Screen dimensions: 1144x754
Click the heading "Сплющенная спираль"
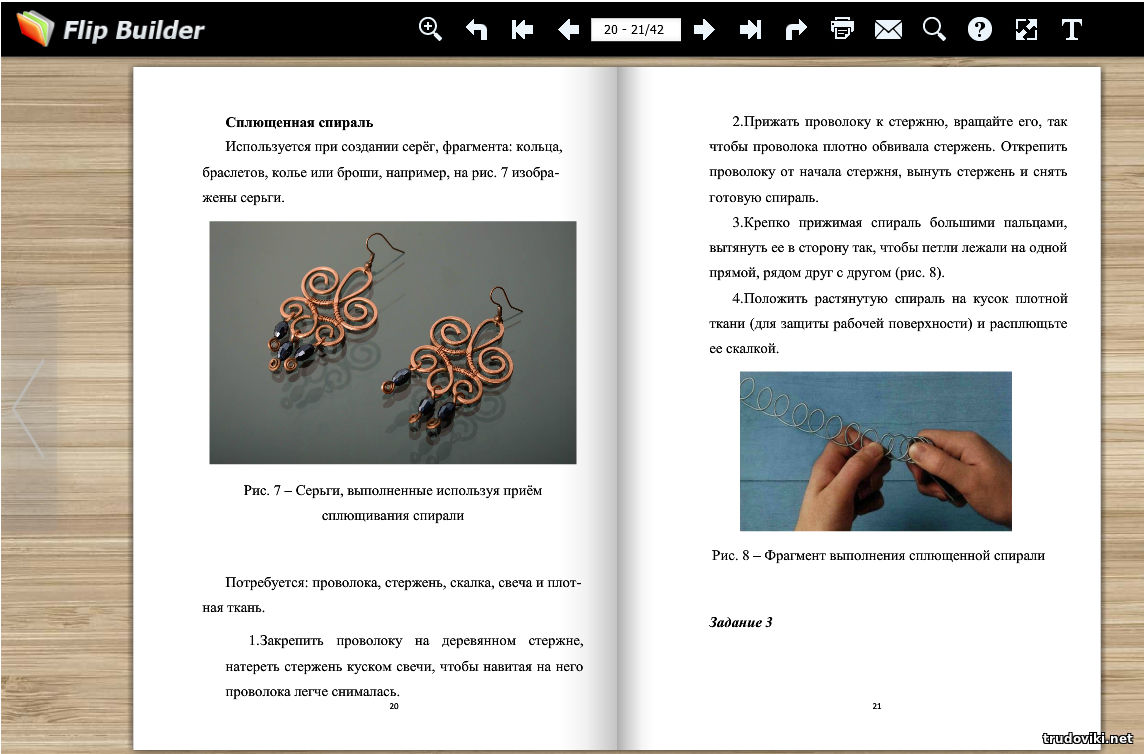(299, 122)
